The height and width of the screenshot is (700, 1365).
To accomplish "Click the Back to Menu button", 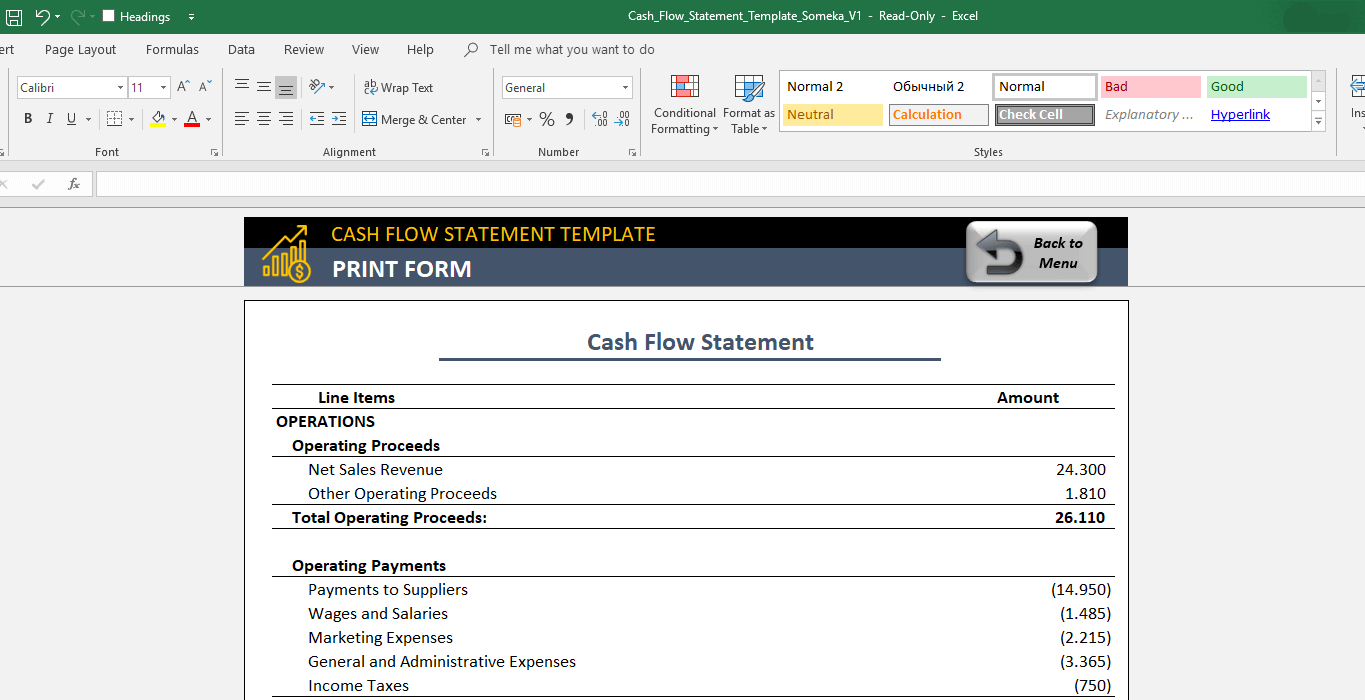I will point(1031,252).
